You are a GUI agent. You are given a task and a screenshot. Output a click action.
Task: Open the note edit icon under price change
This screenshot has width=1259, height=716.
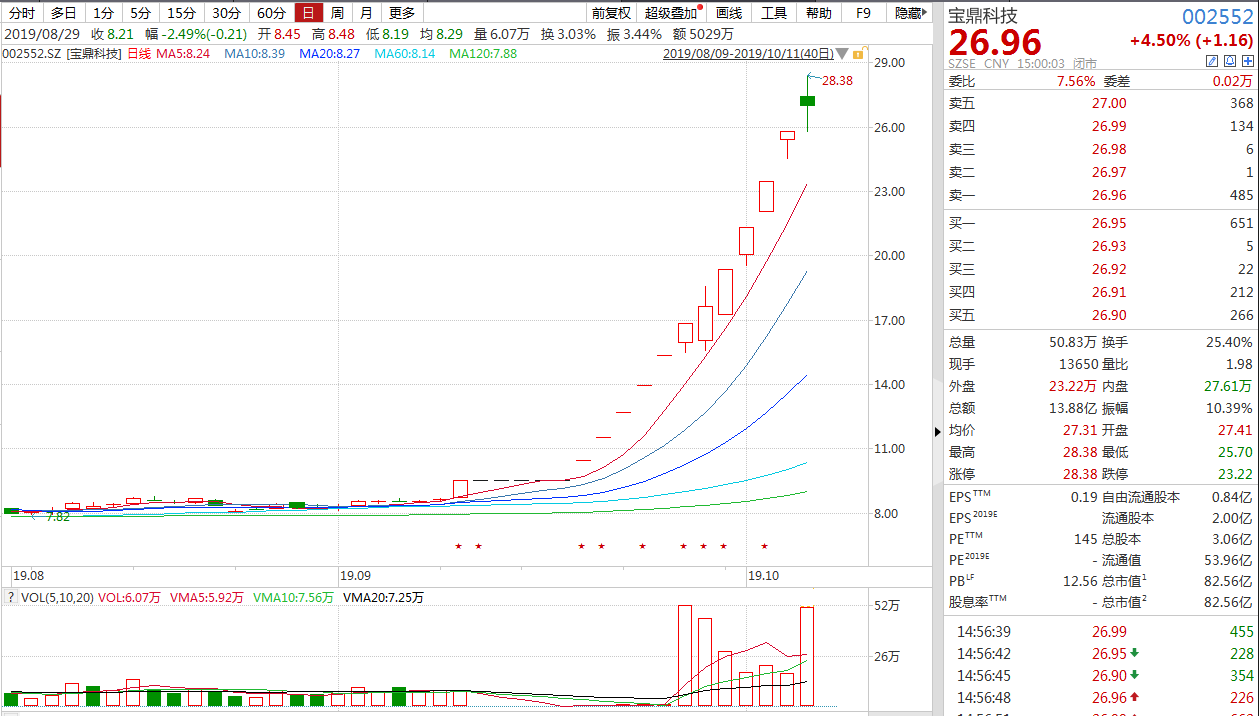1212,61
